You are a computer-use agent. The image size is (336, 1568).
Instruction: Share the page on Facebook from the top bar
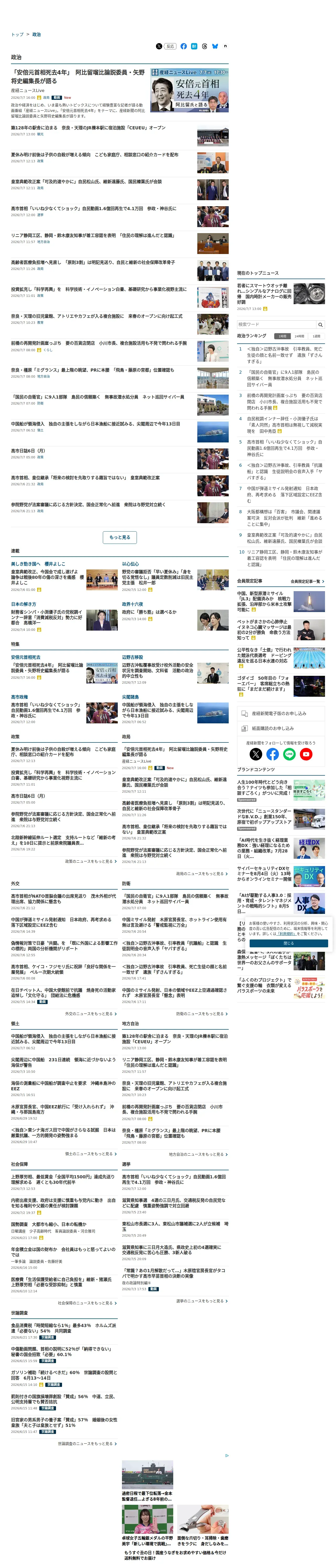tap(183, 46)
